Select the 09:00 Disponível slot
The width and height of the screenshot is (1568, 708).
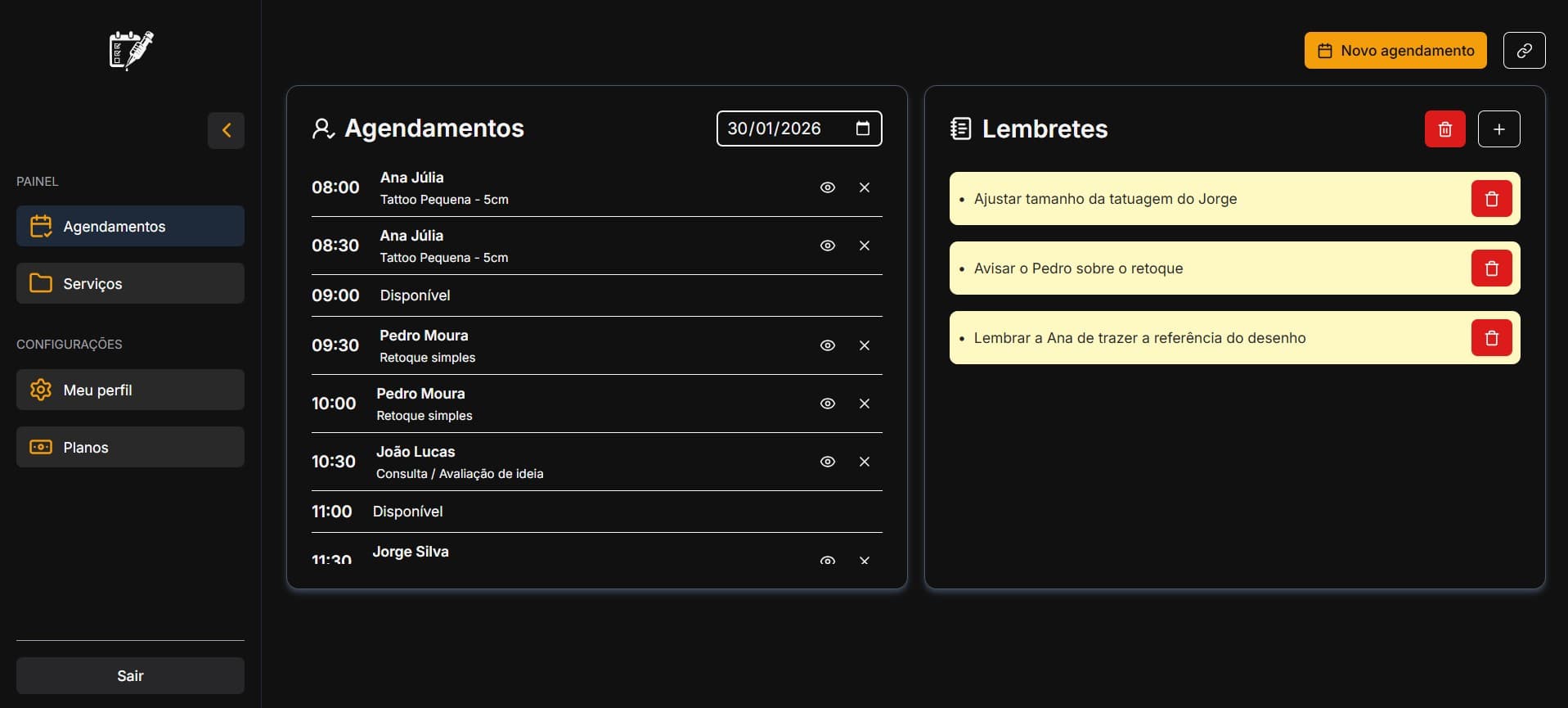pyautogui.click(x=596, y=295)
